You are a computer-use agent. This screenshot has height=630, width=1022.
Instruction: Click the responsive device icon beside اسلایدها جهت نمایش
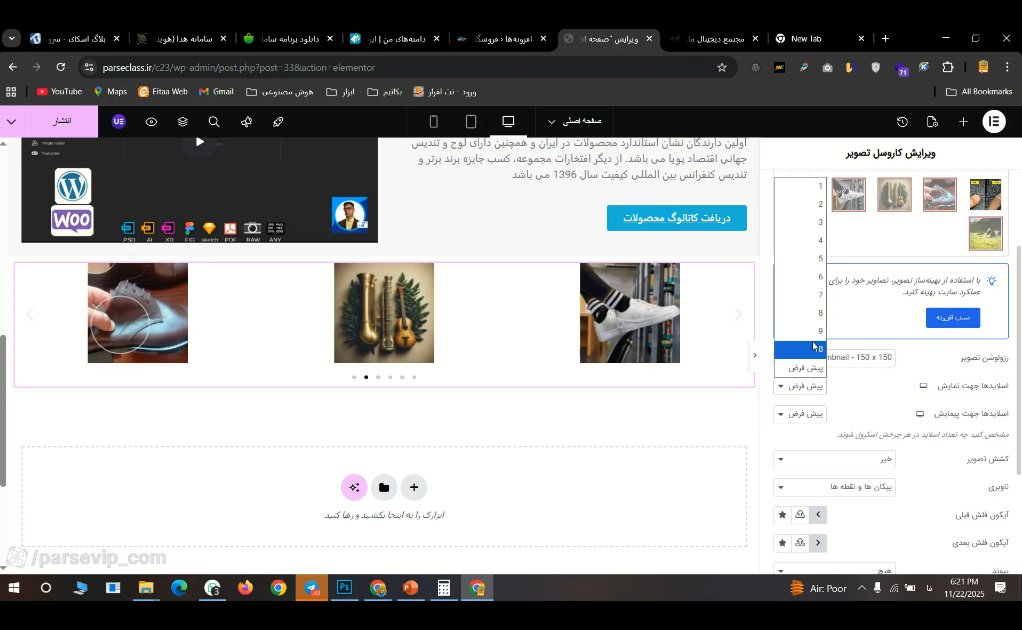click(x=923, y=386)
